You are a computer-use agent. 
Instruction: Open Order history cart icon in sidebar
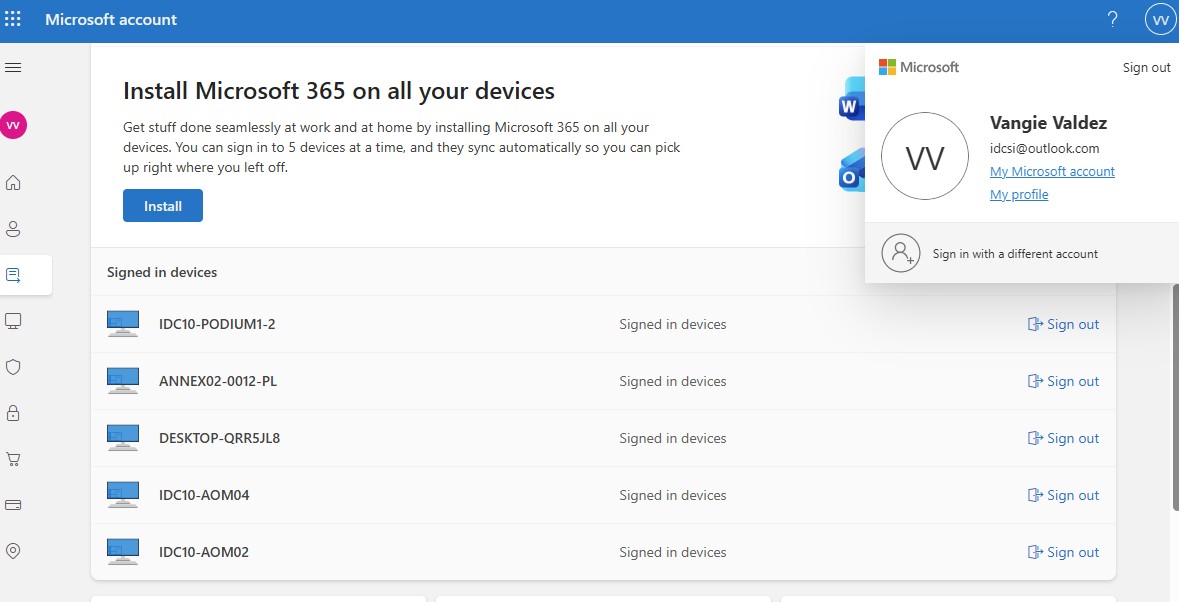(13, 459)
